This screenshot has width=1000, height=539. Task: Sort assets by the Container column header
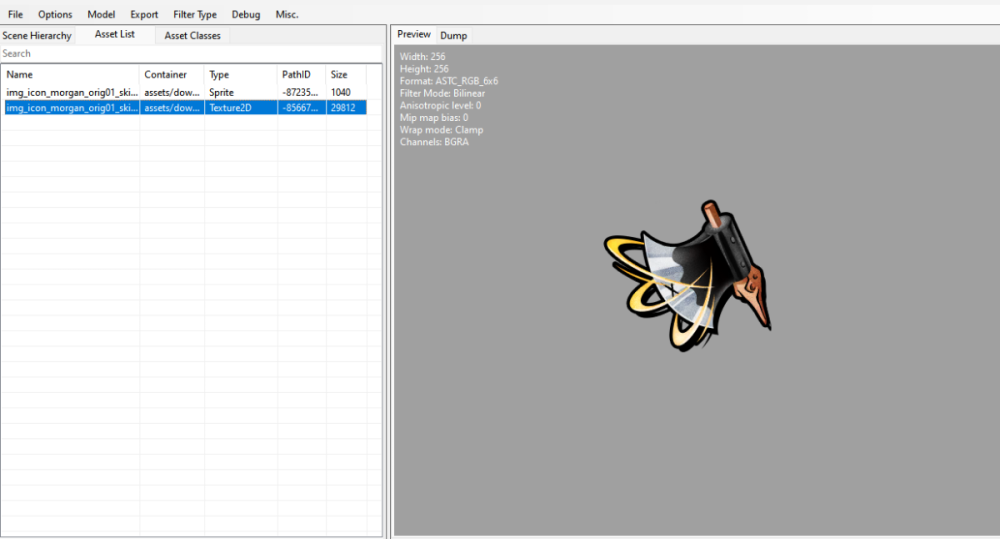171,75
